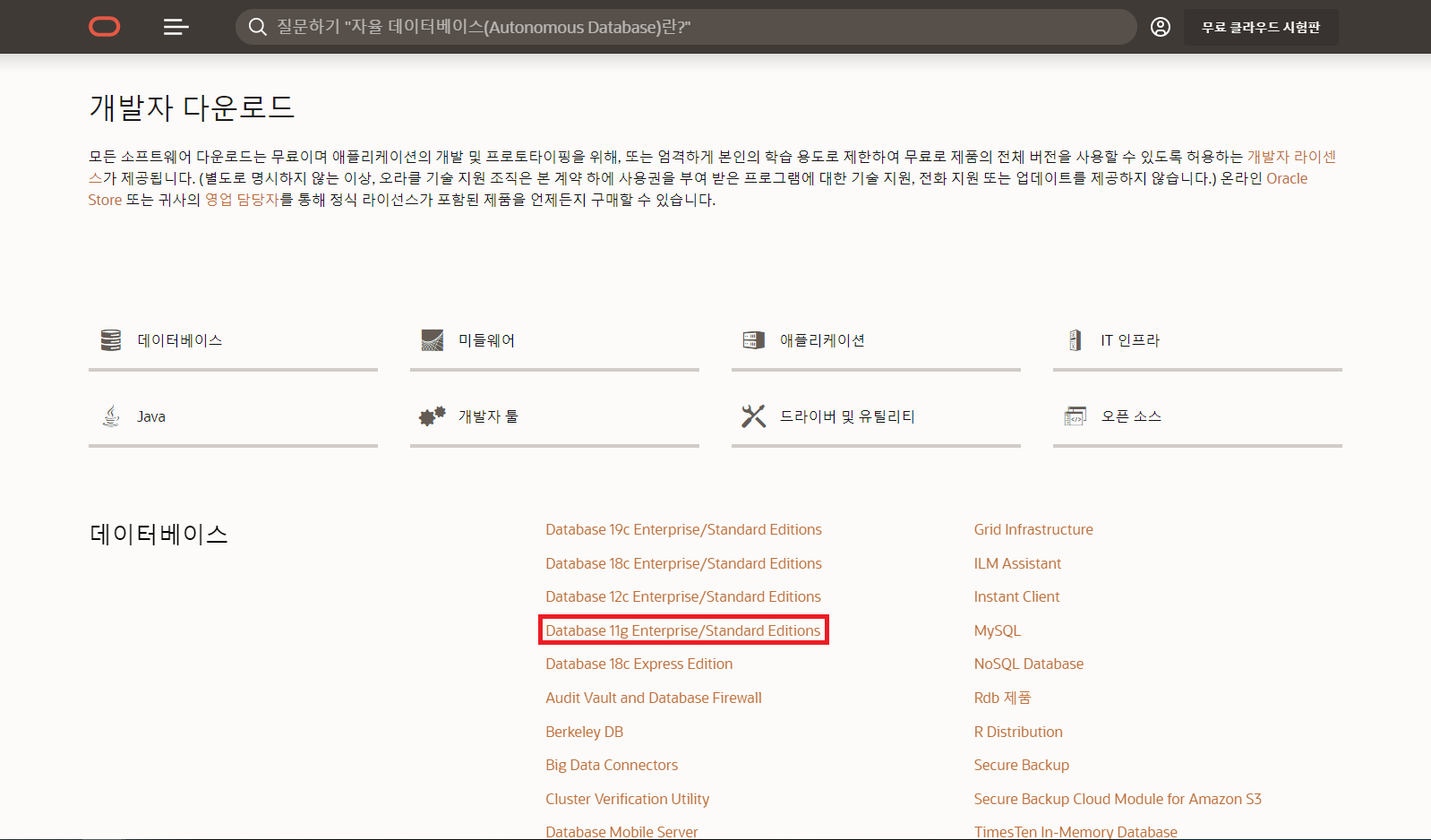Viewport: 1431px width, 840px height.
Task: Open Database 19c Enterprise/Standard Editions link
Action: click(683, 529)
